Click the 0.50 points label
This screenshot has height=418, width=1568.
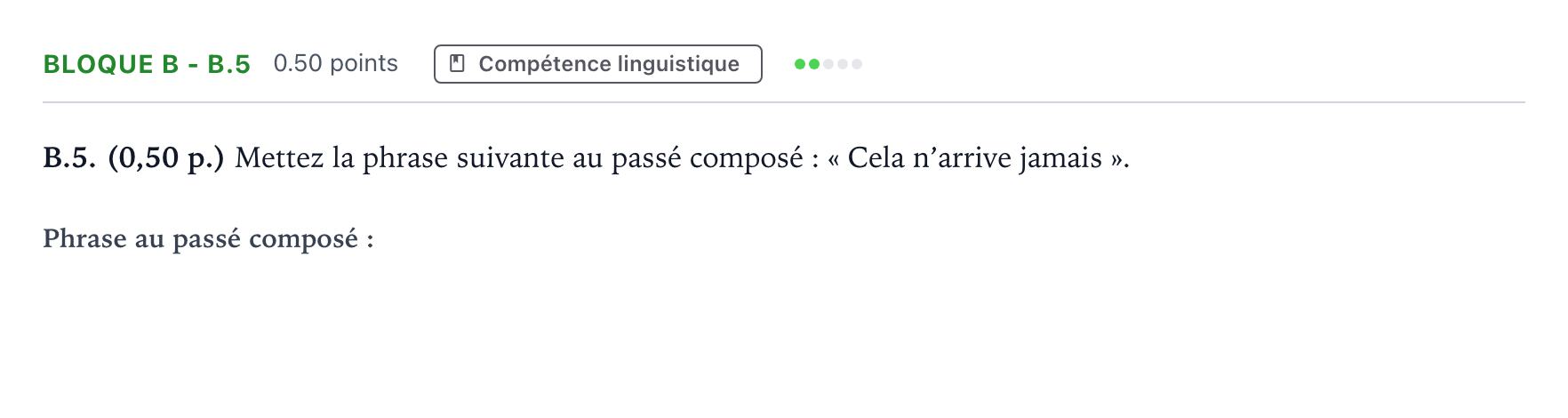[336, 63]
